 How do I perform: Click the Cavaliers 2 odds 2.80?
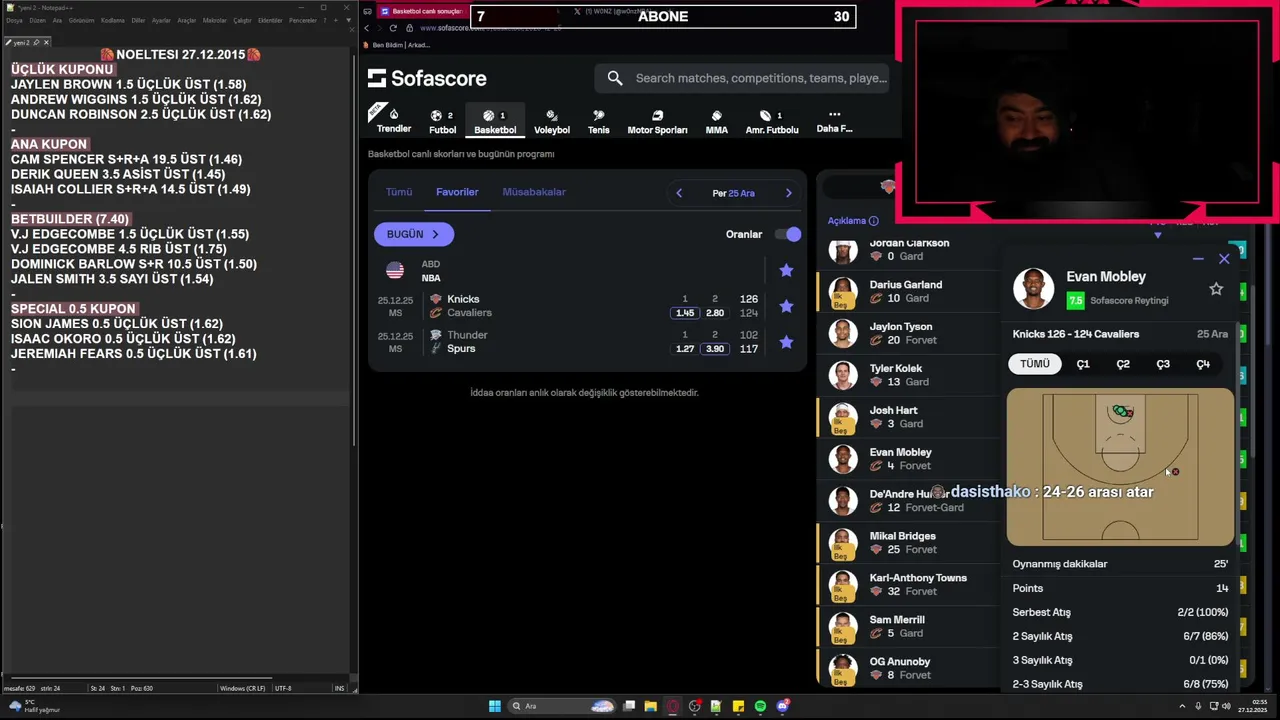pos(715,313)
